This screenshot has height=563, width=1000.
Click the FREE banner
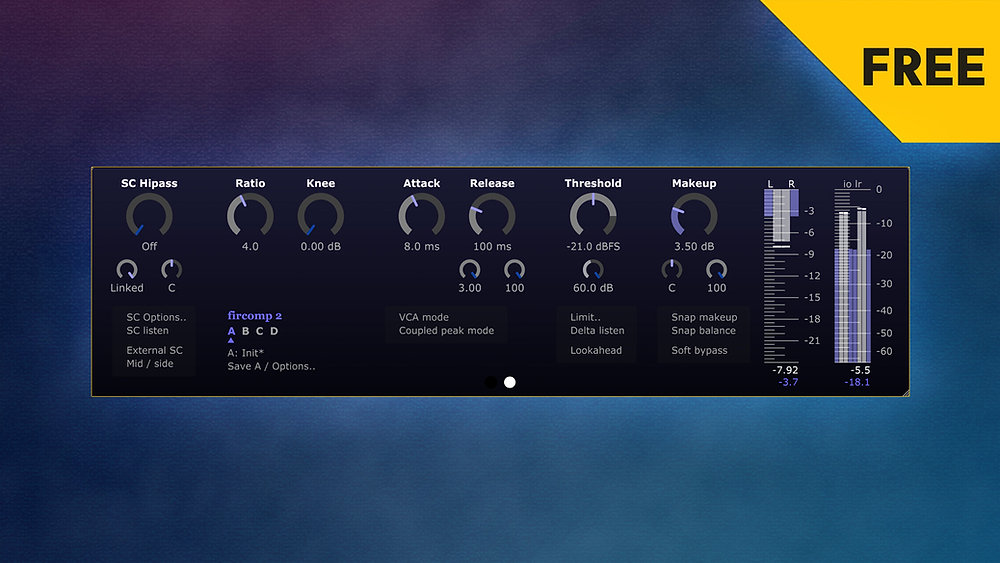tap(923, 67)
